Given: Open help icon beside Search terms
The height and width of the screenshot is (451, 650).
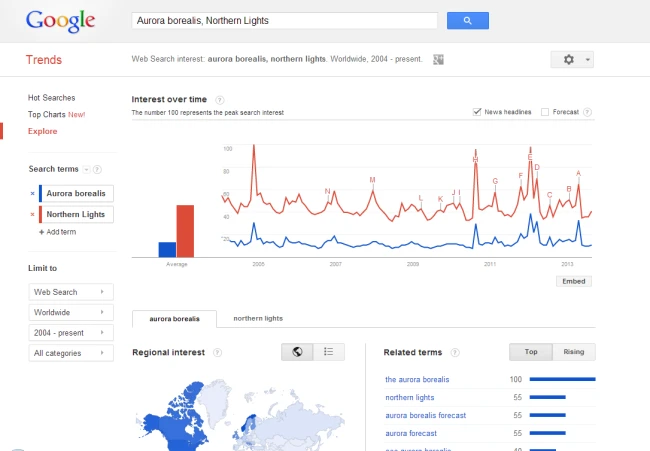Looking at the screenshot, I should (97, 169).
